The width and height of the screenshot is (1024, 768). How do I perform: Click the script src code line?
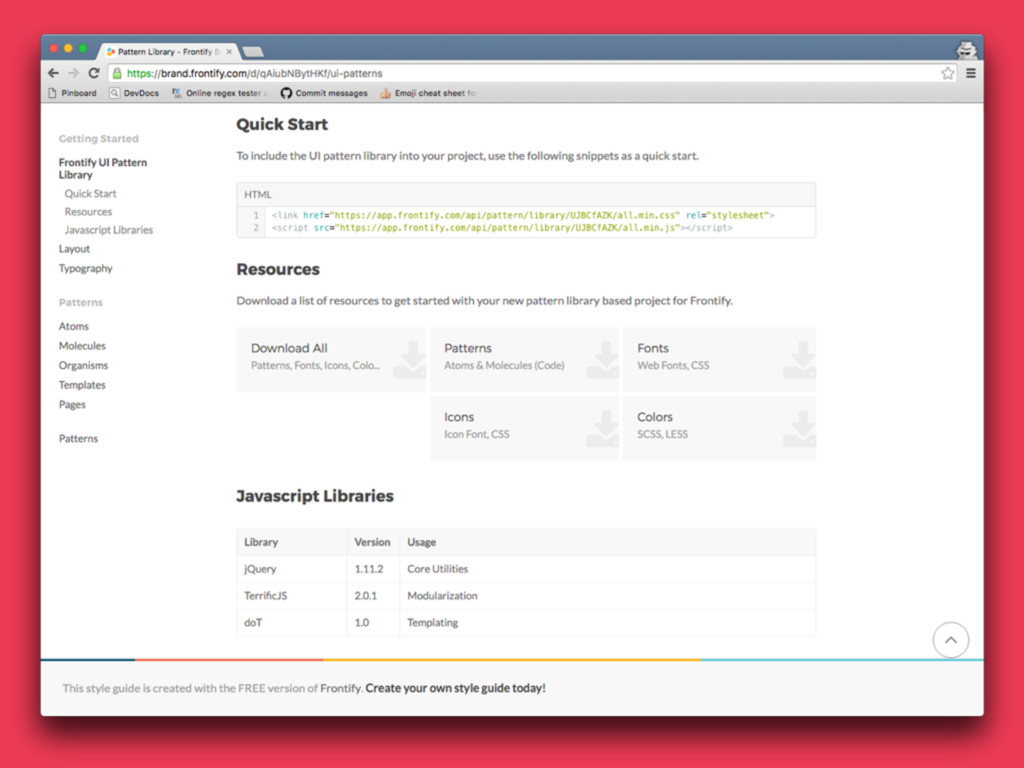502,228
